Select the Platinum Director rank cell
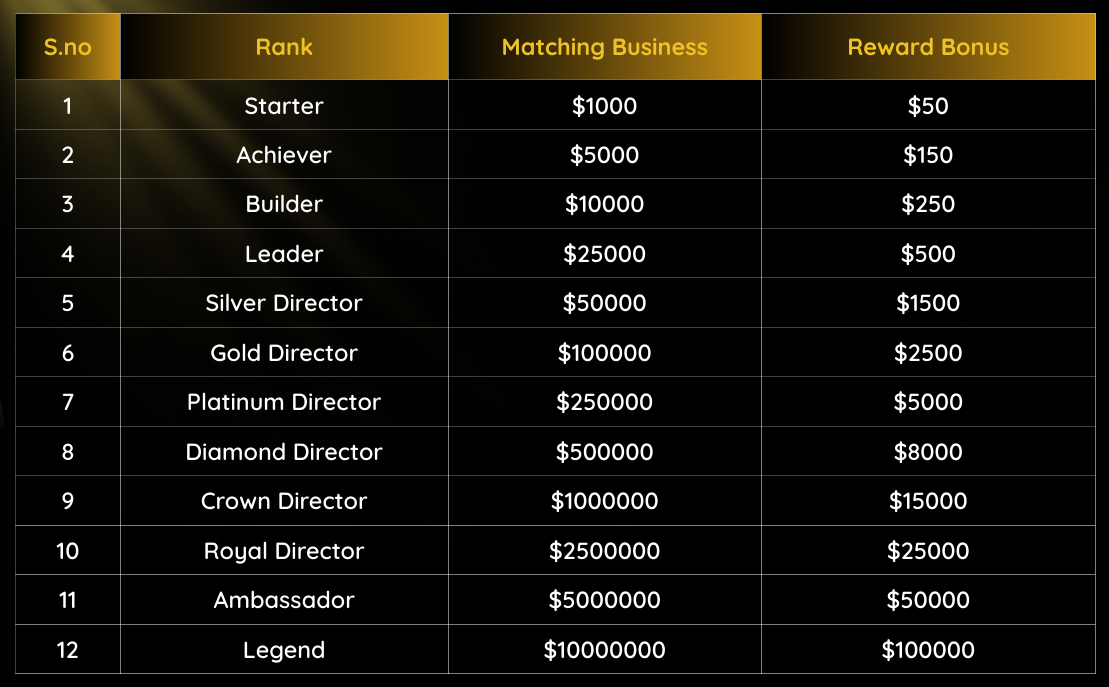This screenshot has width=1109, height=687. click(284, 402)
